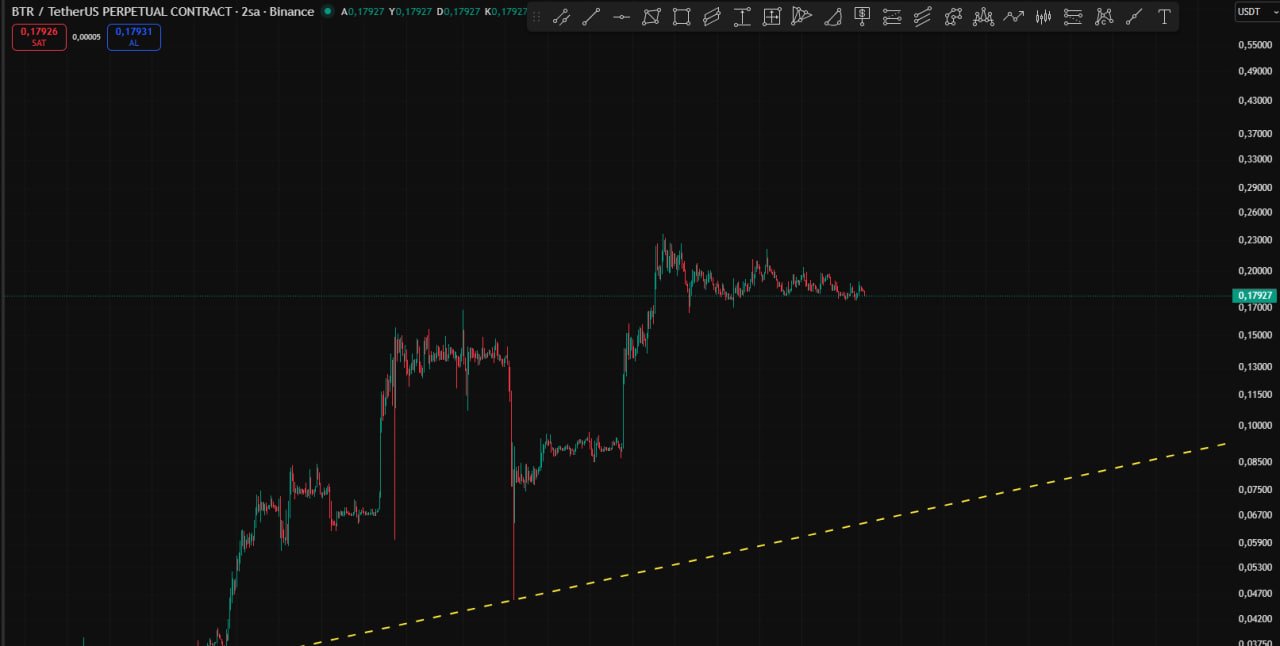Select the rotated rectangle drawing tool
1280x646 pixels.
coord(651,17)
